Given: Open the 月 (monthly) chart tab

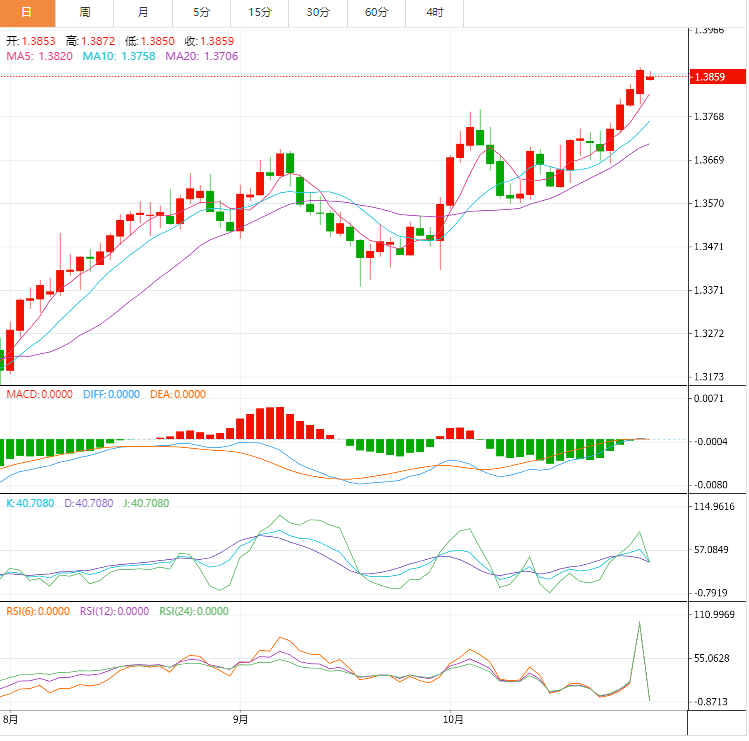Looking at the screenshot, I should 143,12.
